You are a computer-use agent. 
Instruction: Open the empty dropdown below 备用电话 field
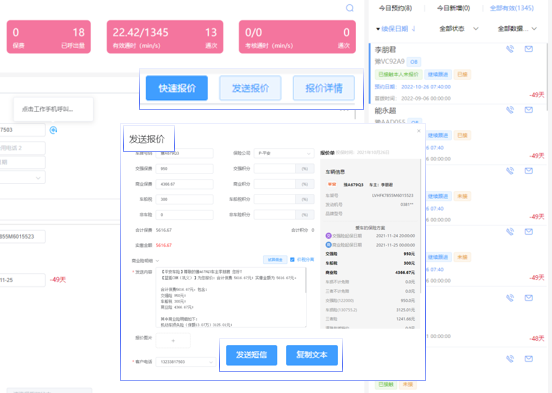[x=23, y=178]
